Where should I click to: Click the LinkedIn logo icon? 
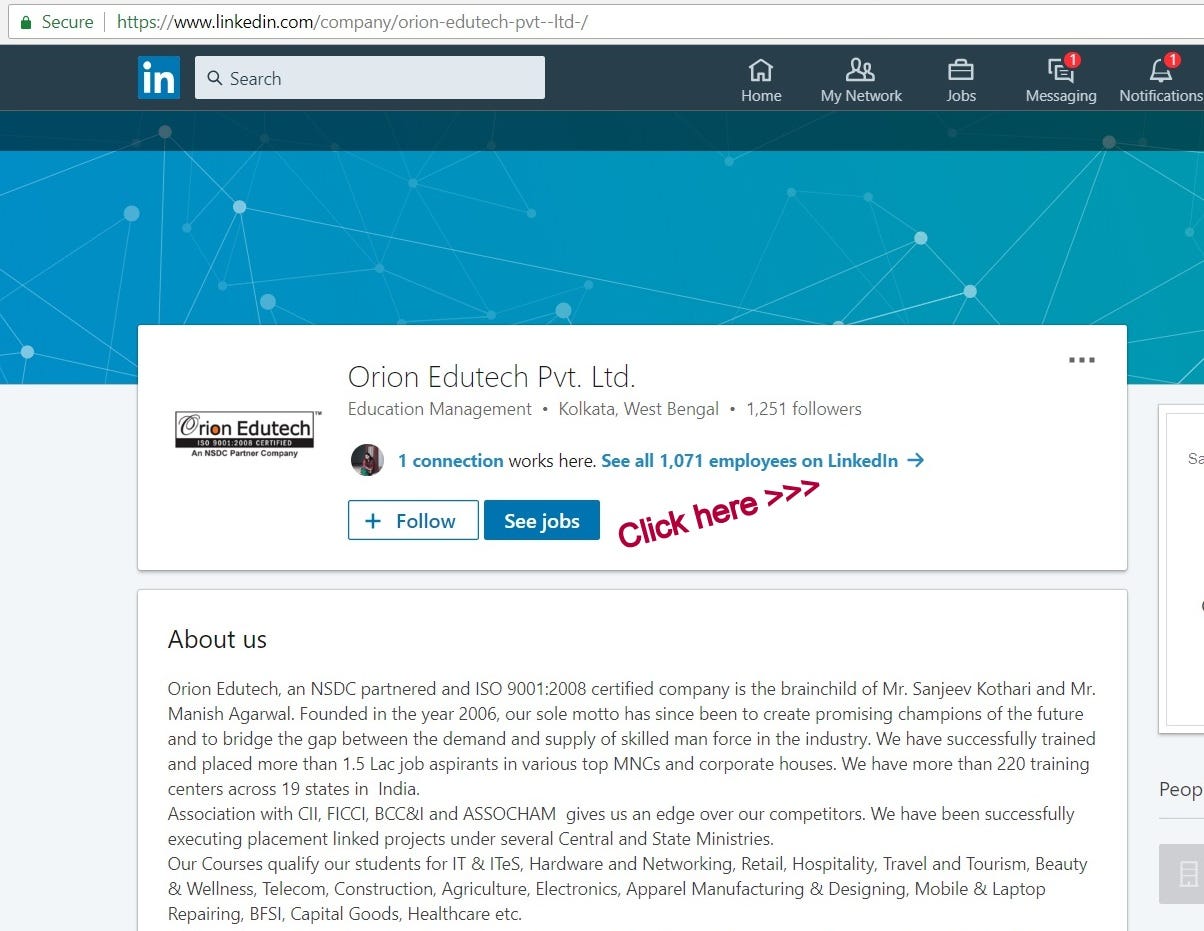tap(158, 78)
